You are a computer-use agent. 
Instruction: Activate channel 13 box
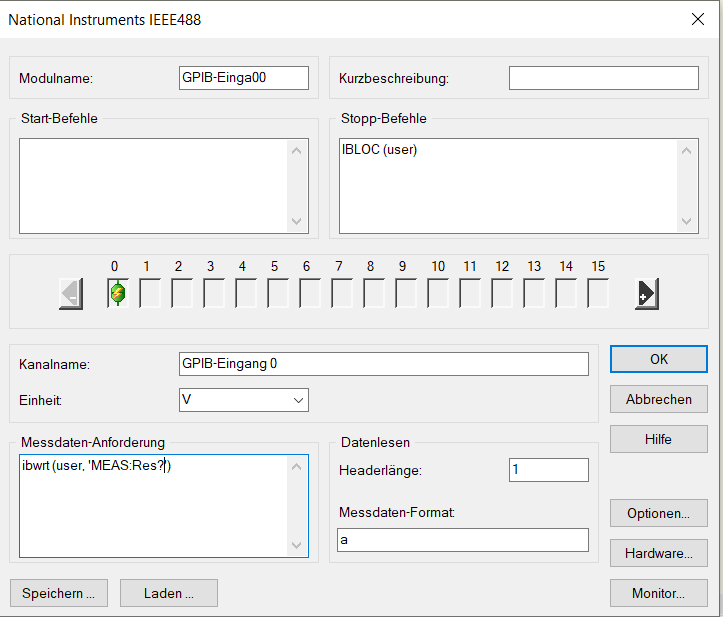(x=534, y=293)
